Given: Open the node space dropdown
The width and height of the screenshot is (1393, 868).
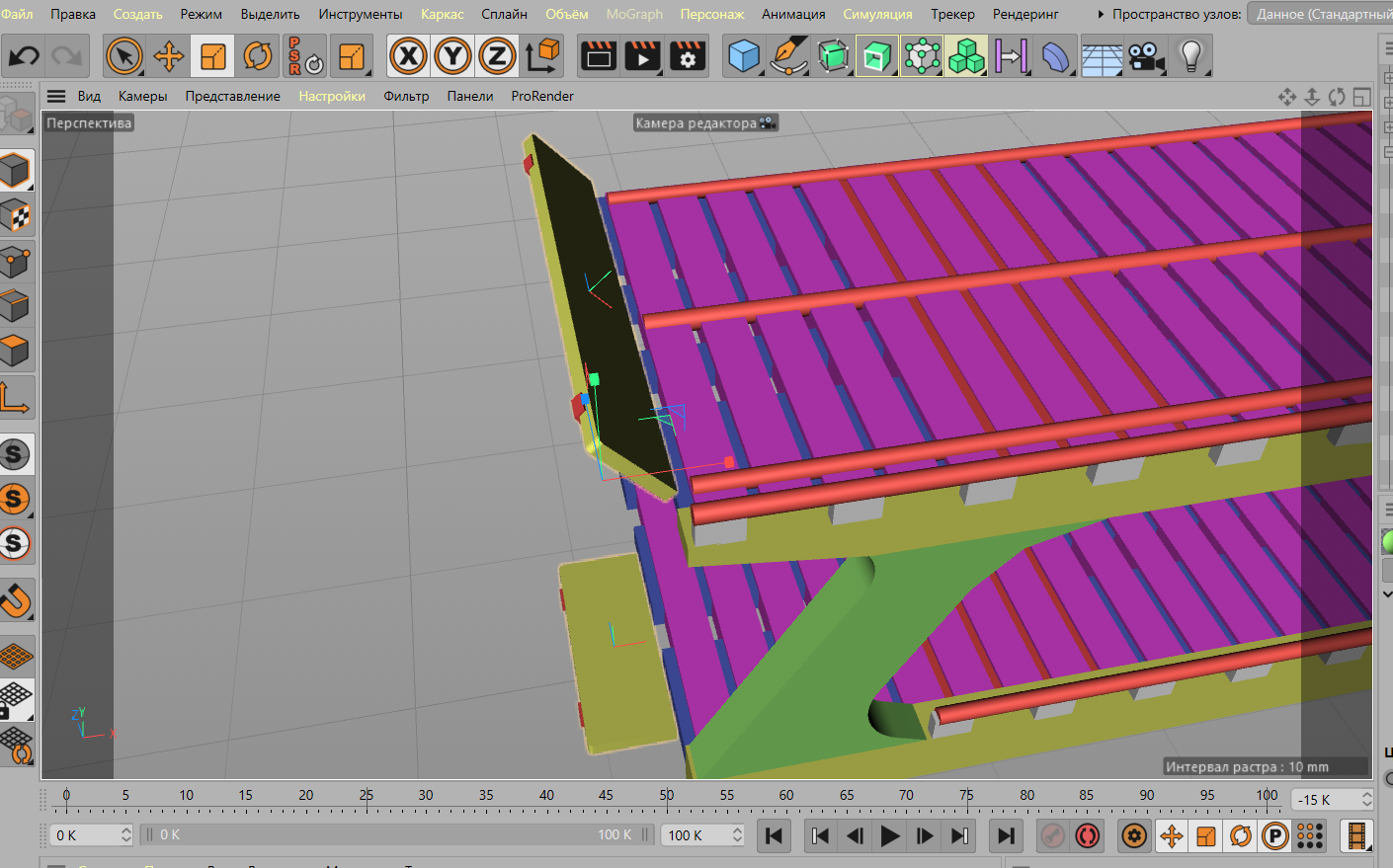Looking at the screenshot, I should click(1320, 14).
